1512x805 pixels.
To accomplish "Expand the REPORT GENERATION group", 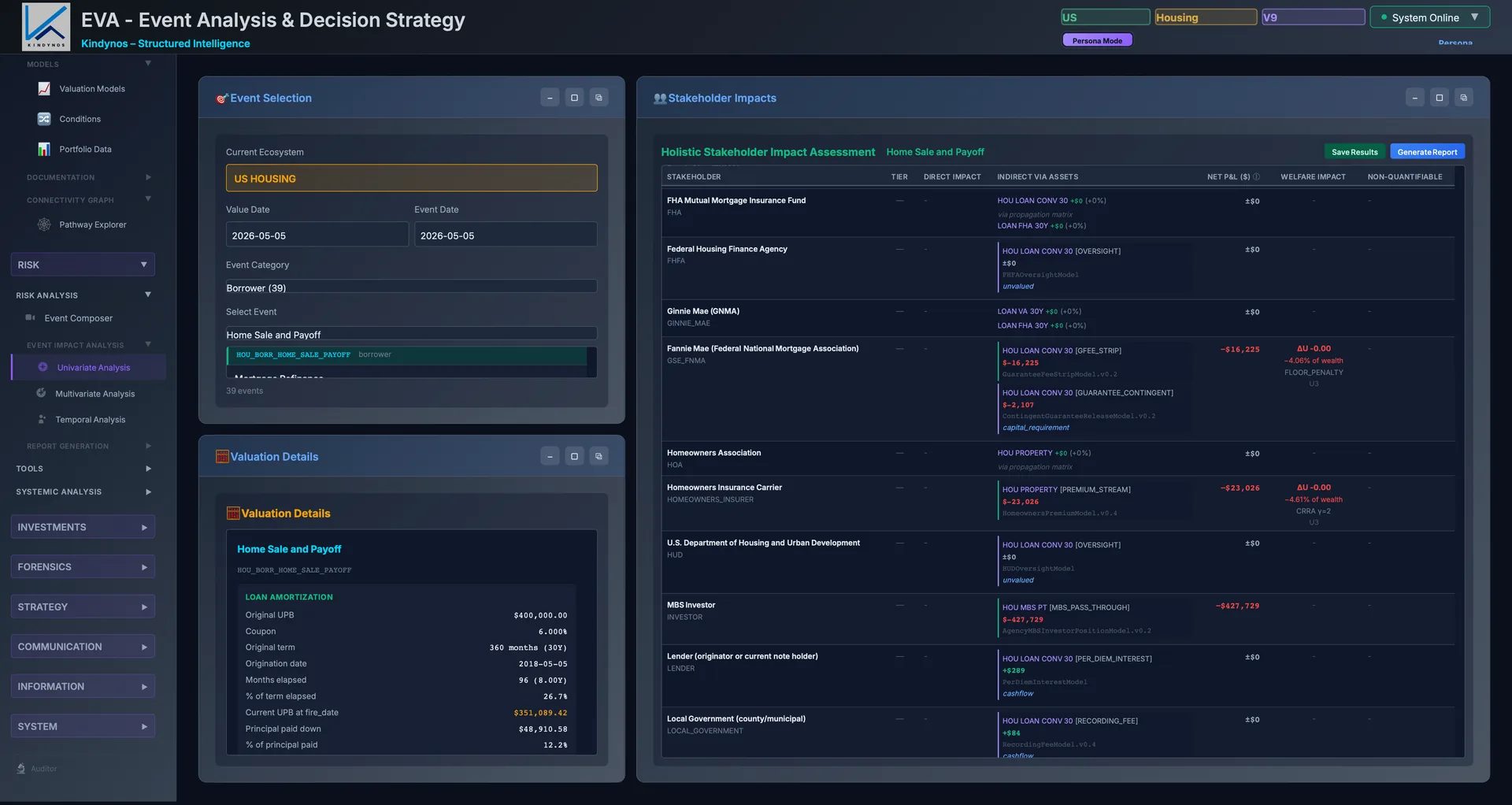I will click(148, 446).
